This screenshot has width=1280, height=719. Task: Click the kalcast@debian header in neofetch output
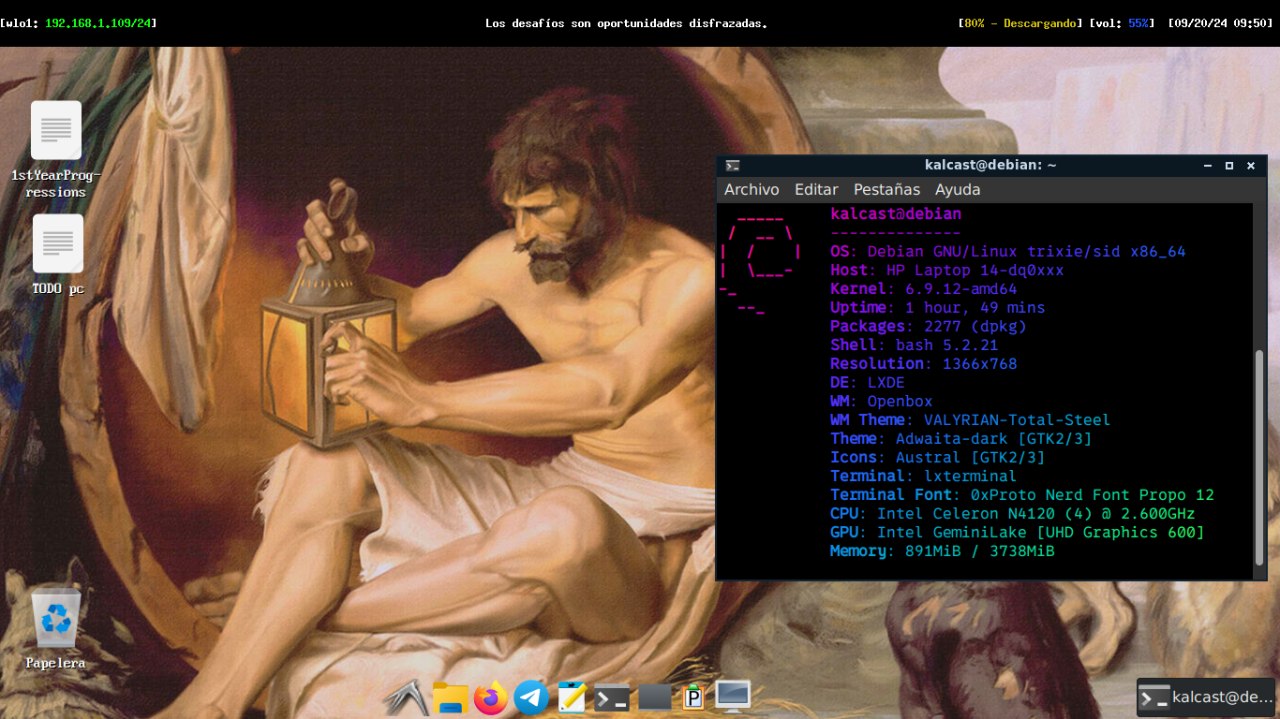(896, 214)
